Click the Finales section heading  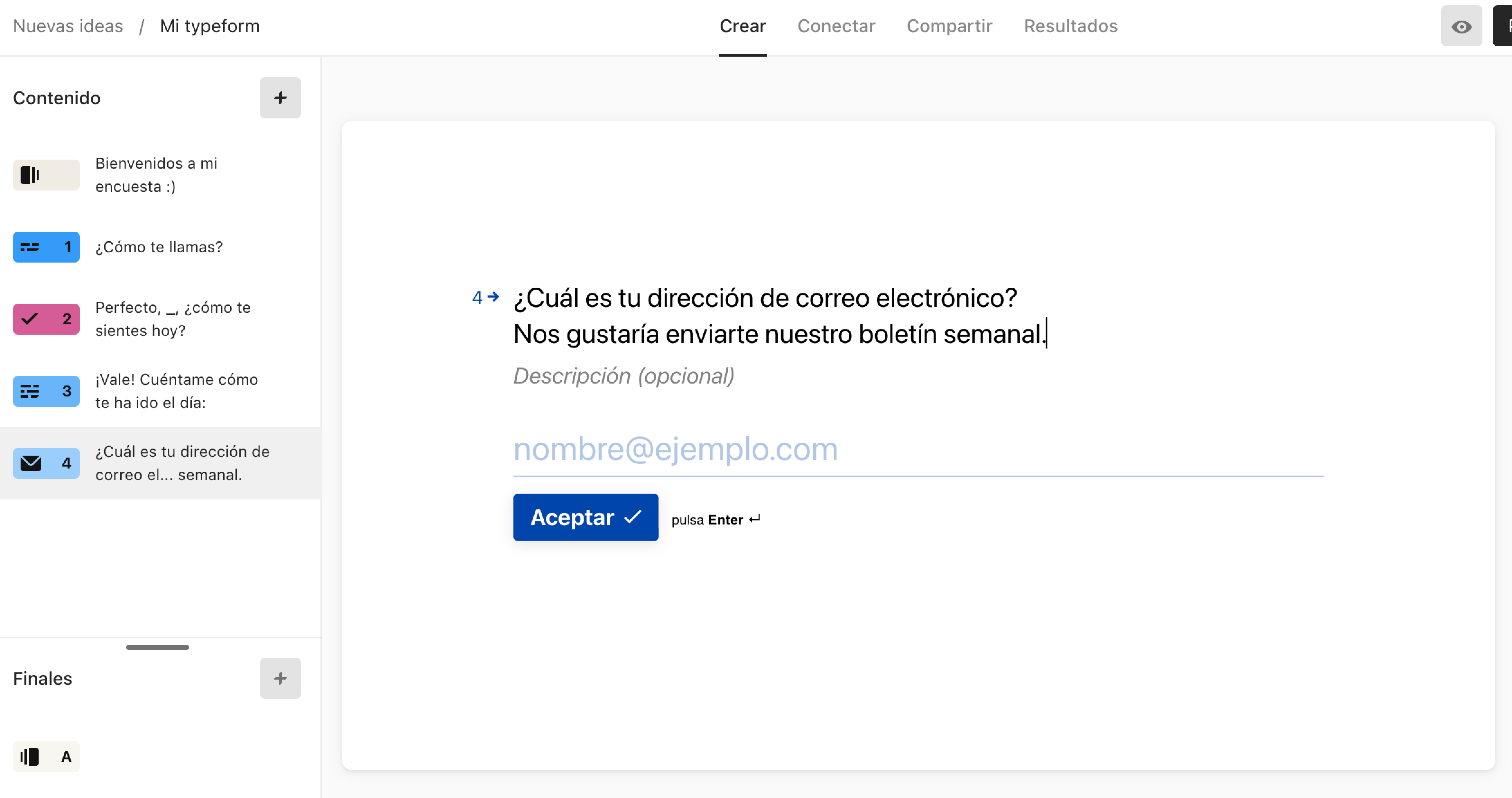point(42,678)
